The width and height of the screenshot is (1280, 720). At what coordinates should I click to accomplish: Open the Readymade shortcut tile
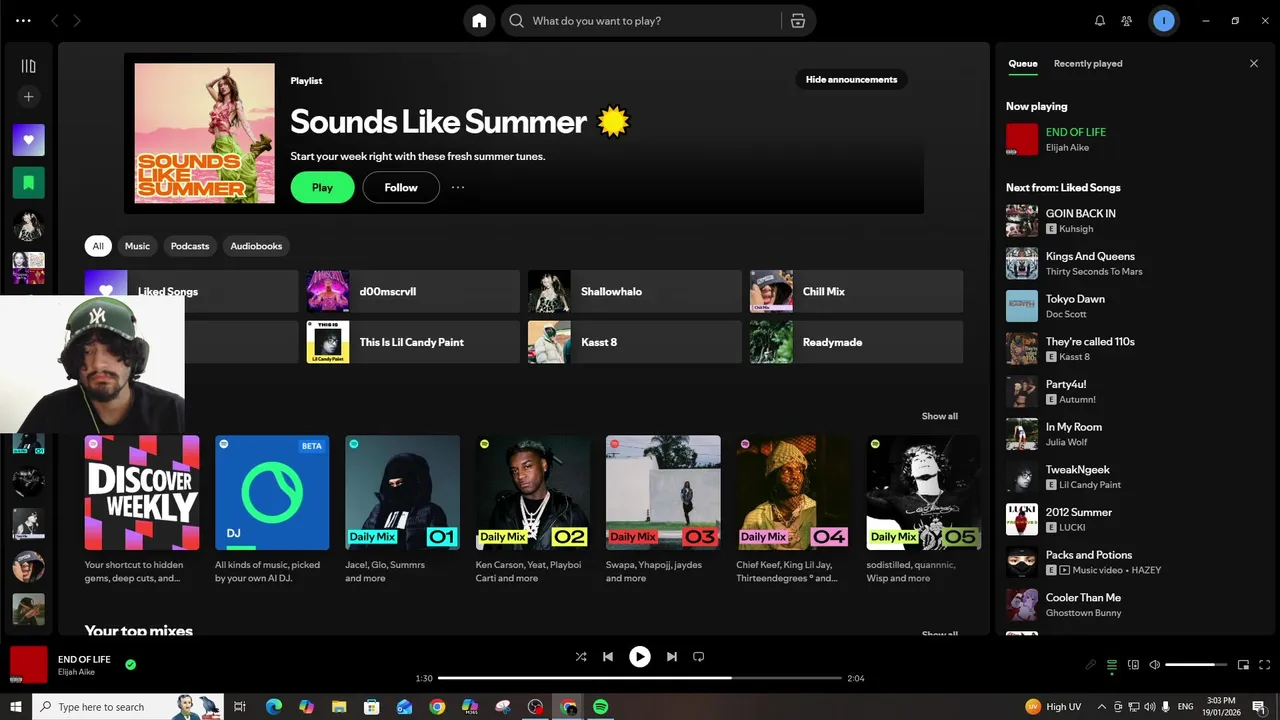tap(857, 342)
